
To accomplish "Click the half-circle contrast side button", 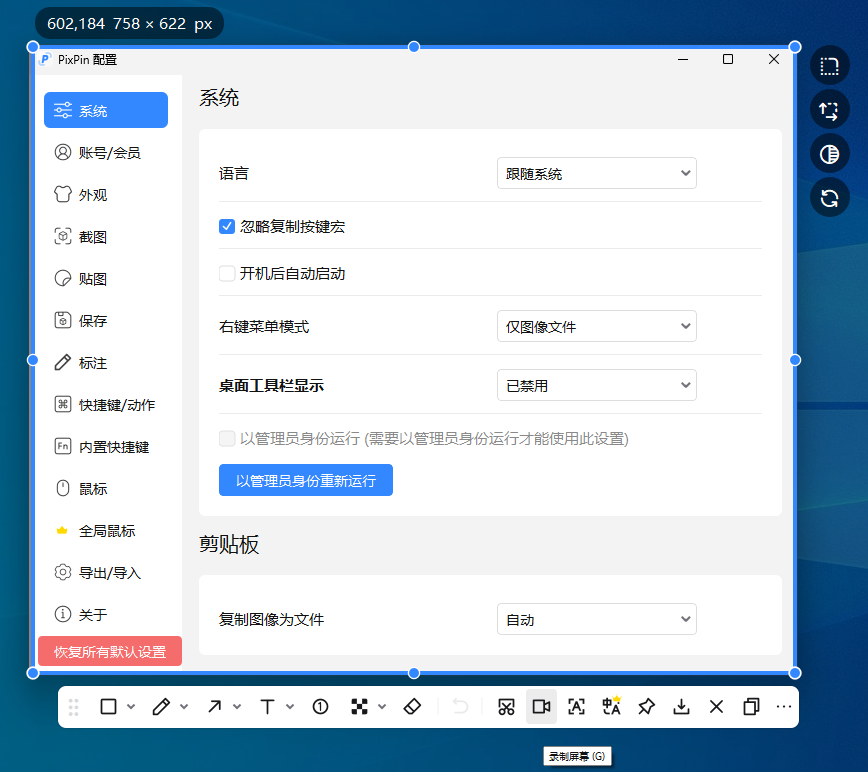I will pyautogui.click(x=829, y=154).
